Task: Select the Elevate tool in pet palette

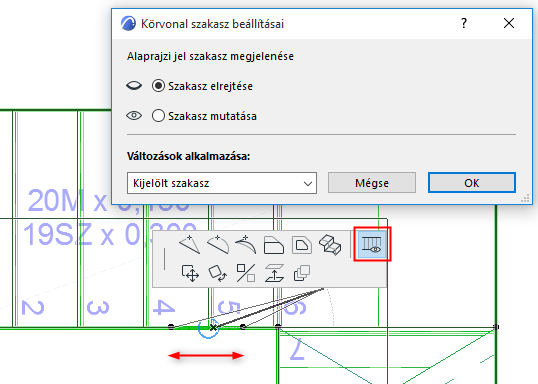Action: 274,273
